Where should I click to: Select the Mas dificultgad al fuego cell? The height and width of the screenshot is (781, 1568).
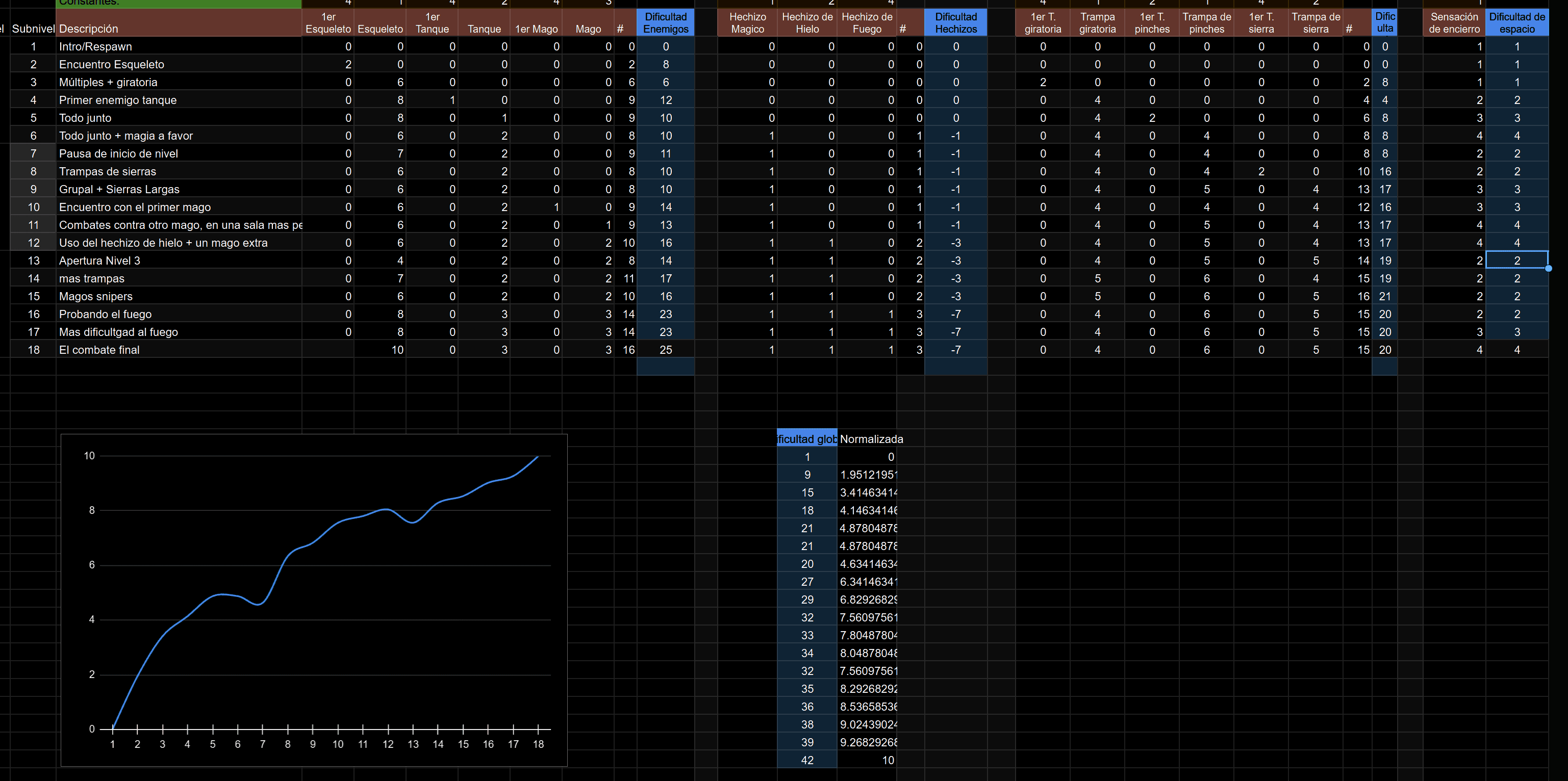click(x=179, y=331)
